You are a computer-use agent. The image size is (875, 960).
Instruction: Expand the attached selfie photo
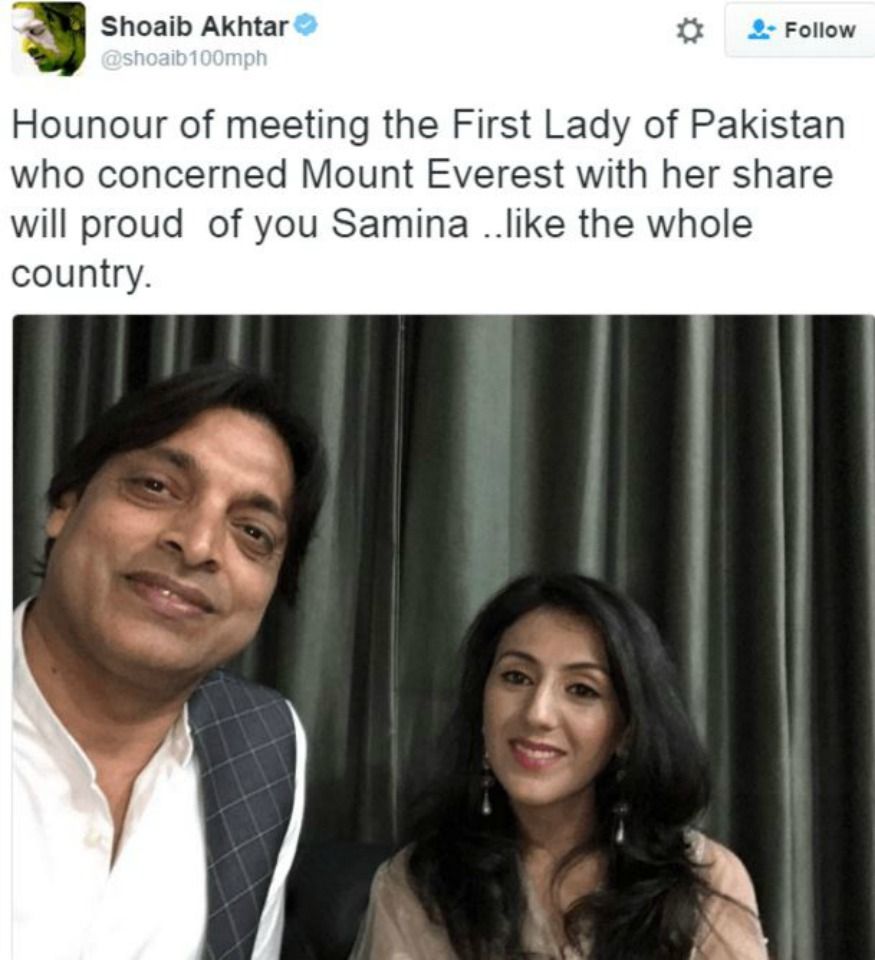[x=443, y=637]
